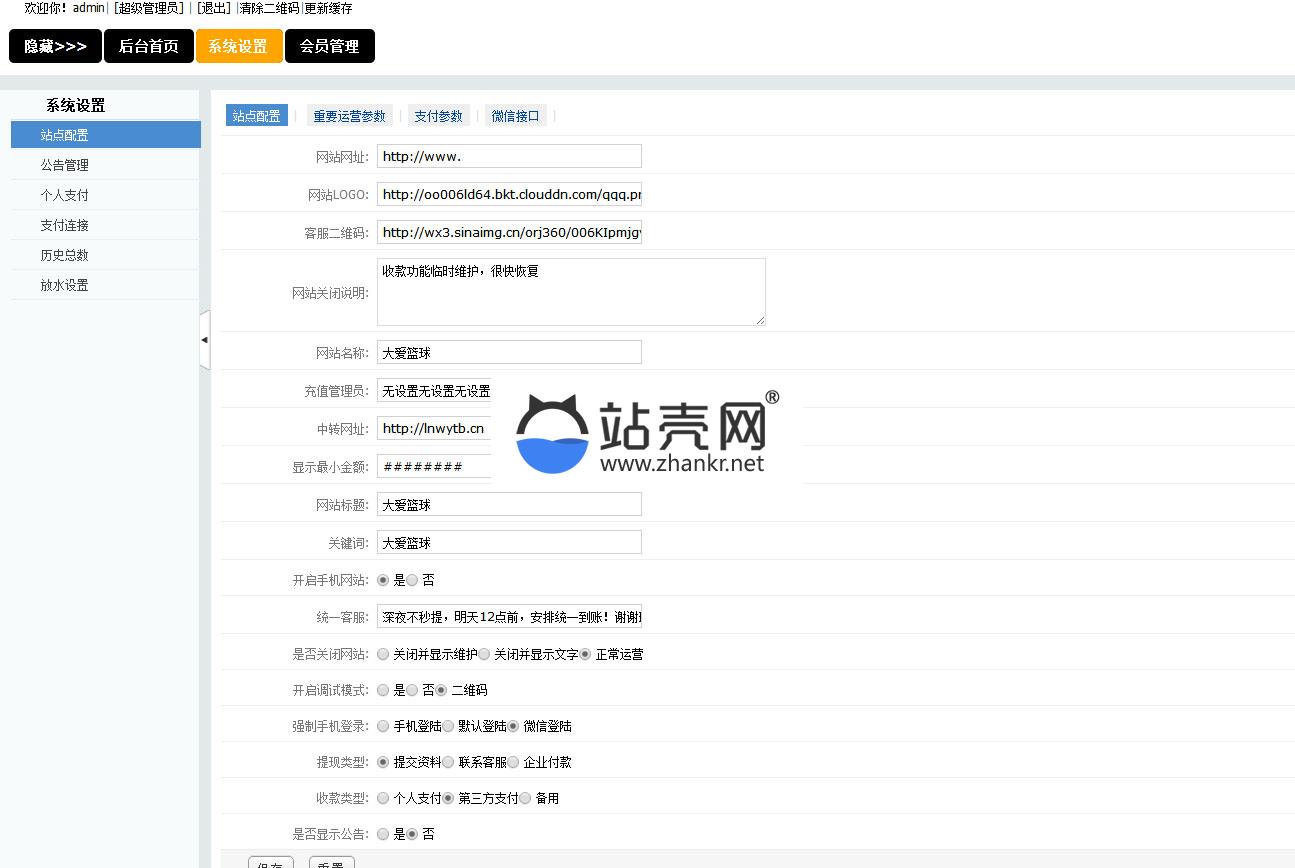Screen dimensions: 1295x868
Task: Click the 清除二维码 link
Action: pos(269,8)
